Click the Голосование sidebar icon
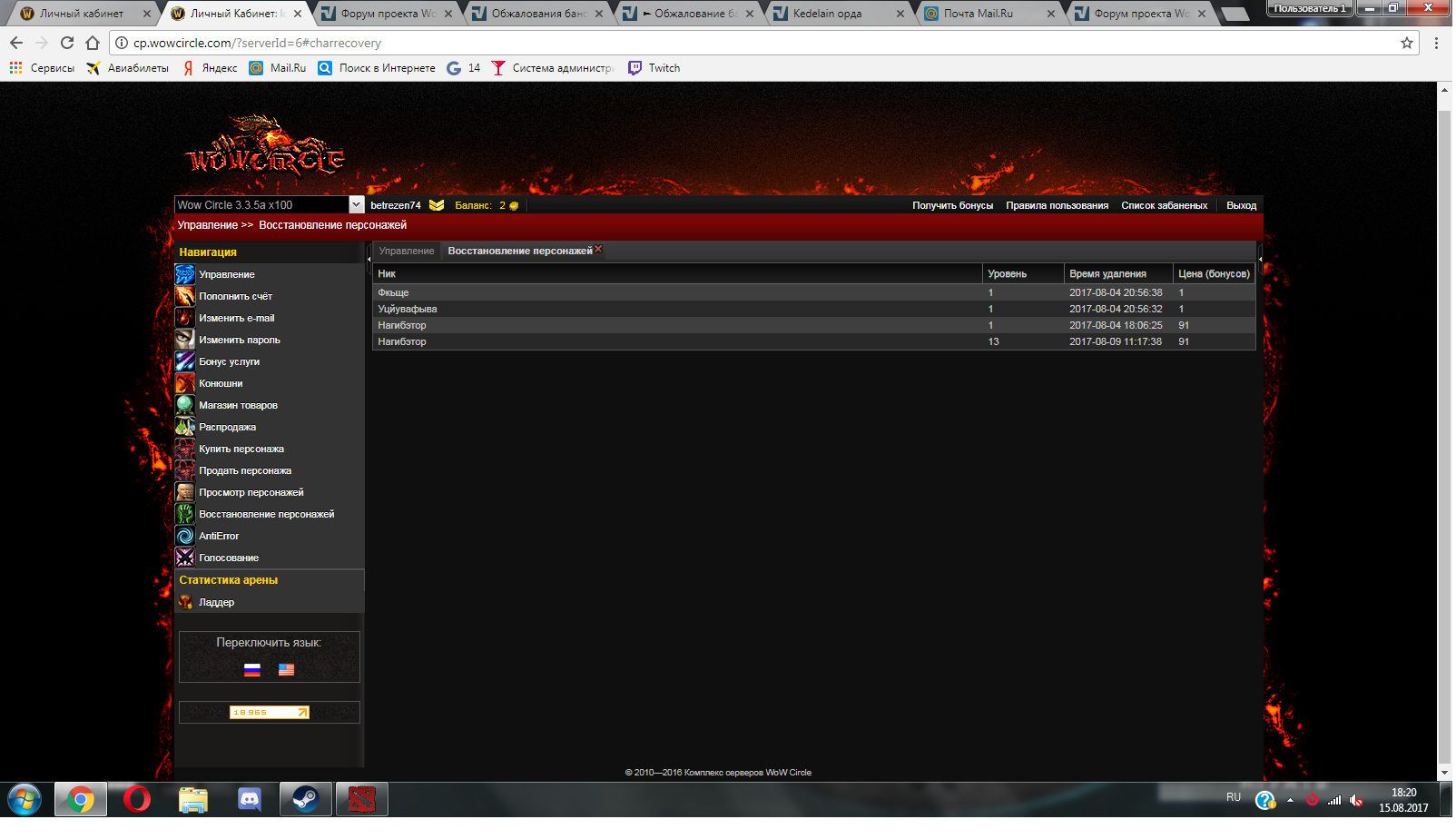Screen dimensions: 1456x839 pos(184,558)
